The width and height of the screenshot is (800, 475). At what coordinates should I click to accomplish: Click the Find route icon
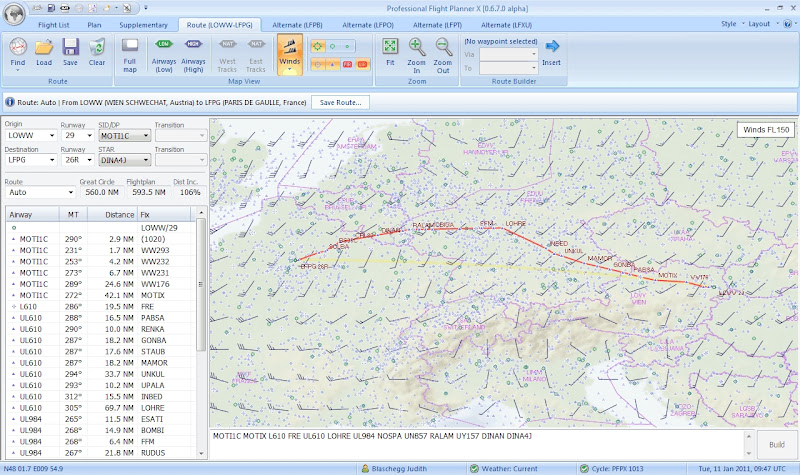(18, 51)
